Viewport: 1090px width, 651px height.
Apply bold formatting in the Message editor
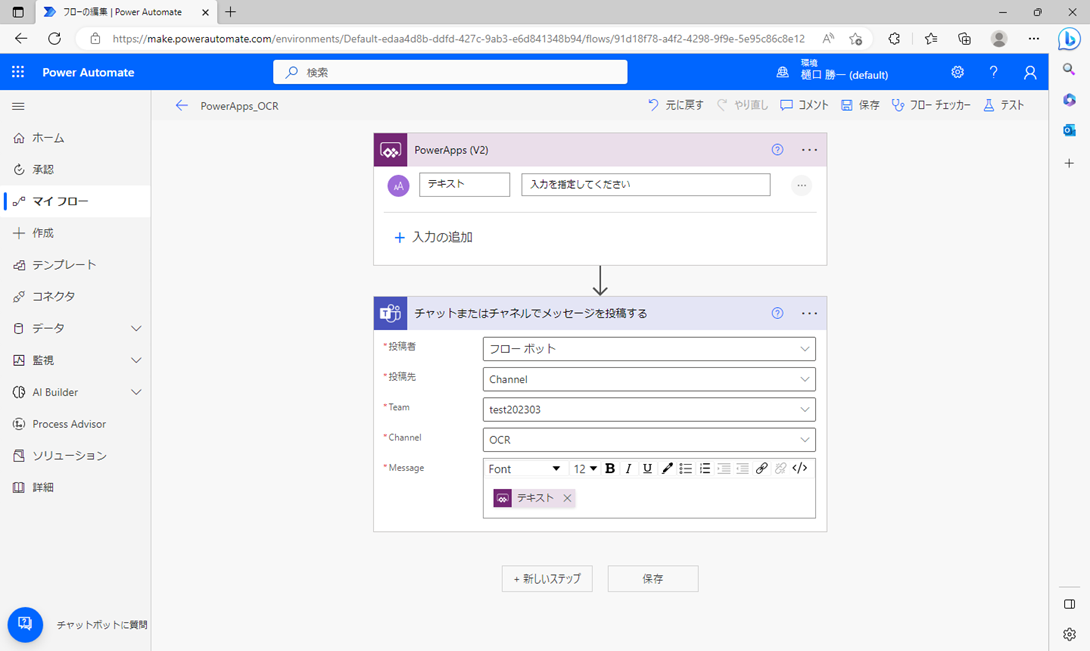610,469
